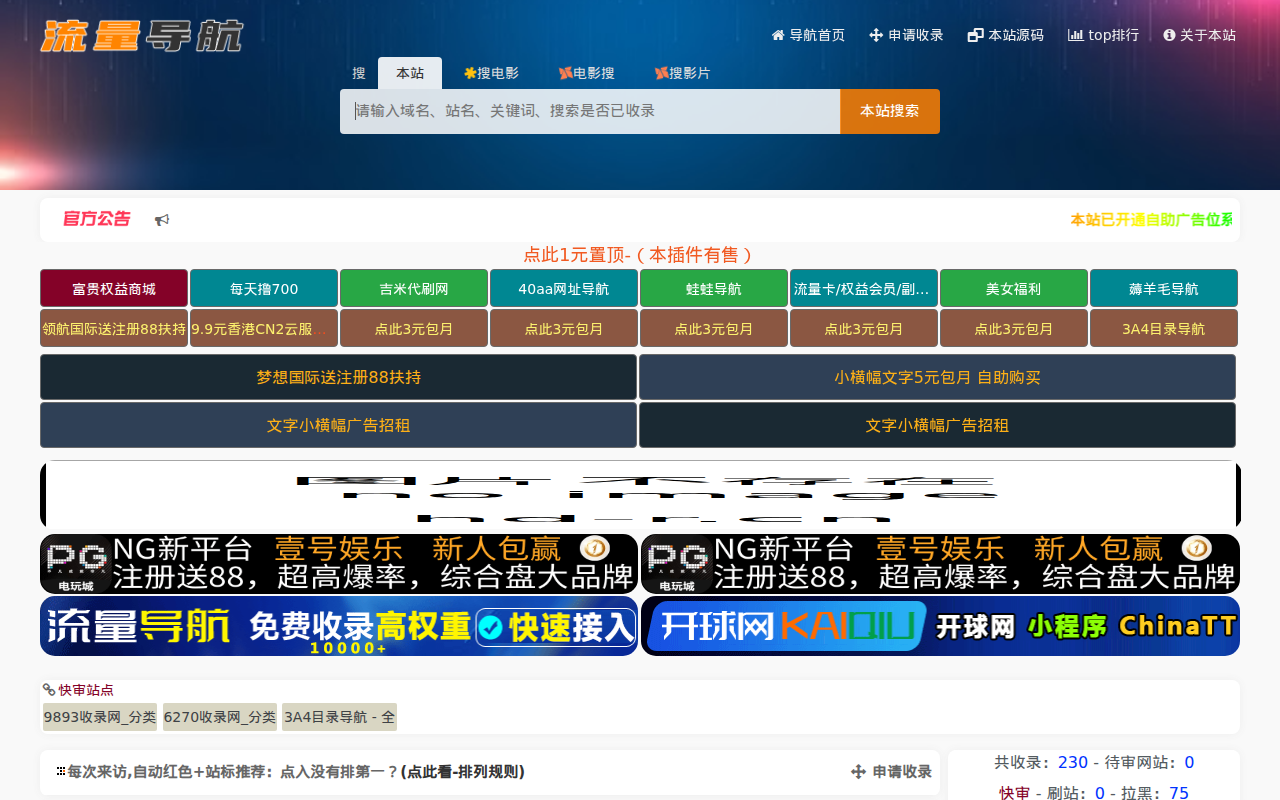Open the 流量卡/权益会员 link

[864, 288]
